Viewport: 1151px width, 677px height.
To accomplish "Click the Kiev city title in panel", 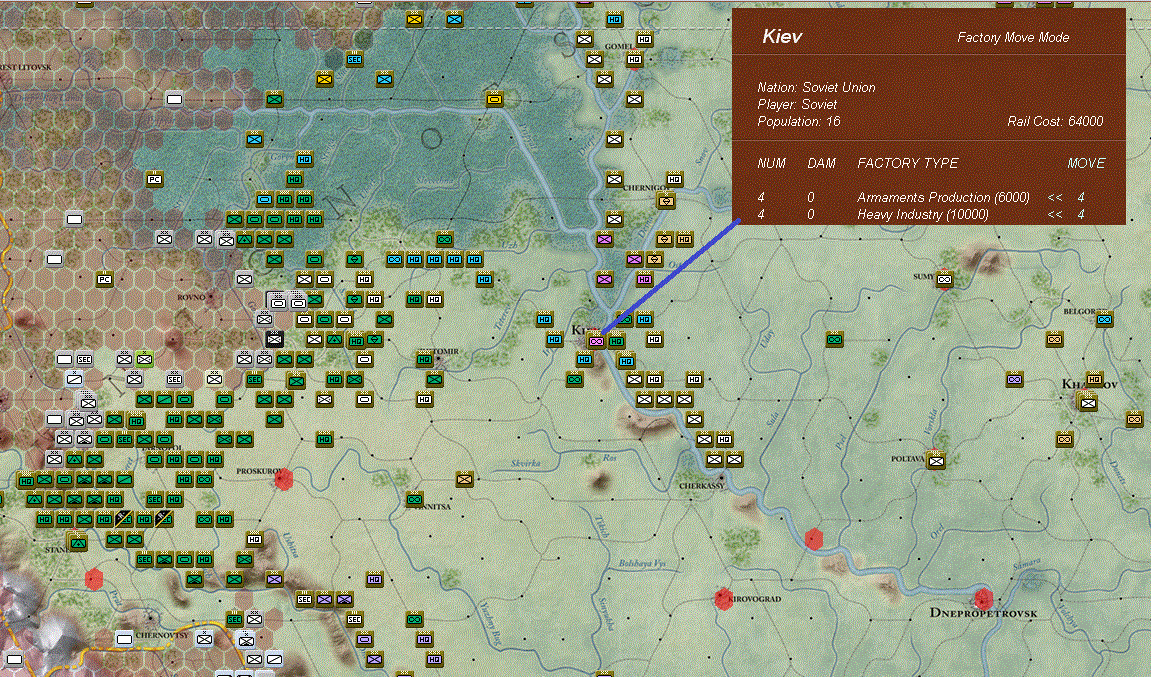I will (x=782, y=37).
